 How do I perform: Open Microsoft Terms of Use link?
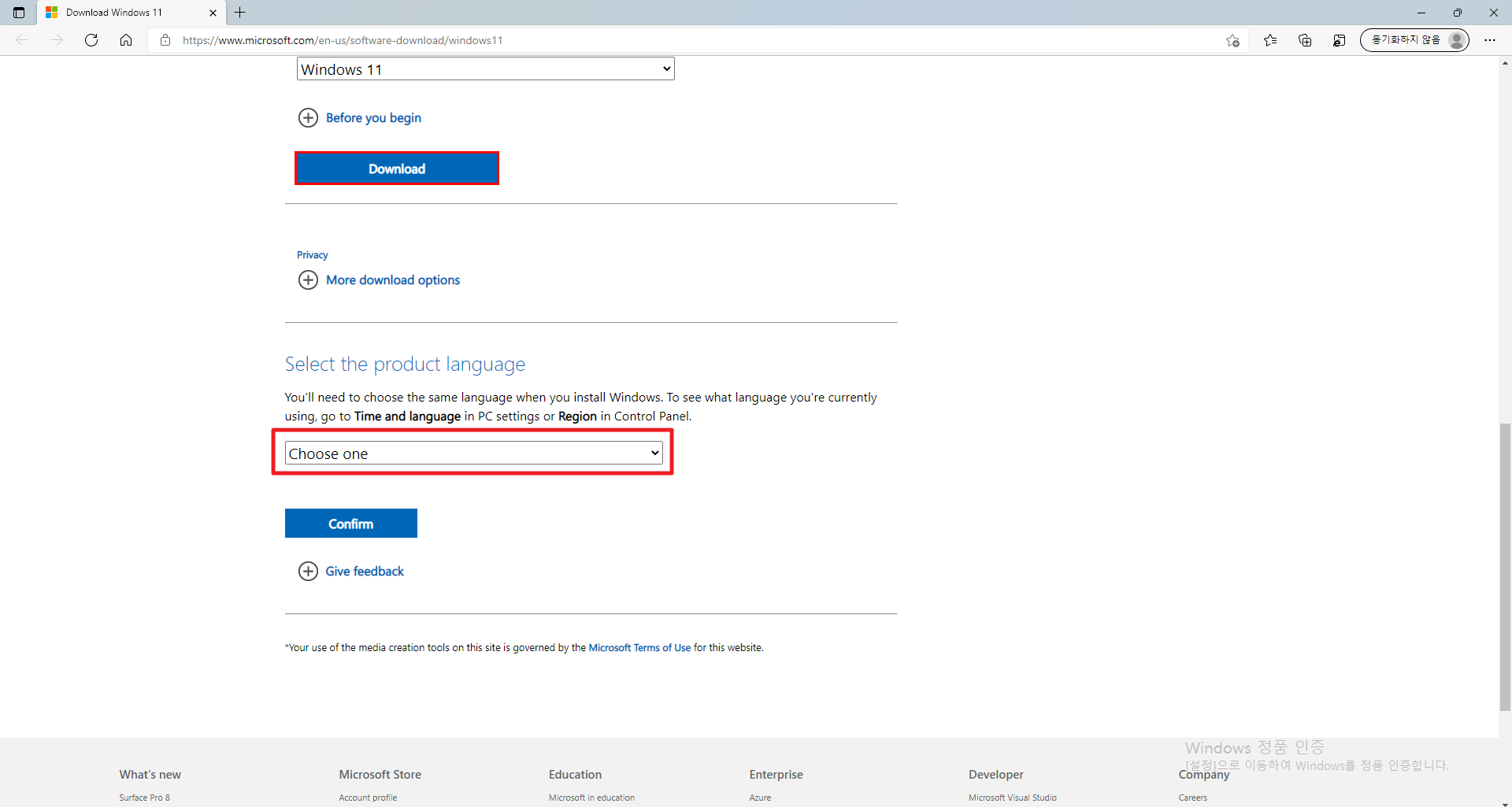coord(639,648)
